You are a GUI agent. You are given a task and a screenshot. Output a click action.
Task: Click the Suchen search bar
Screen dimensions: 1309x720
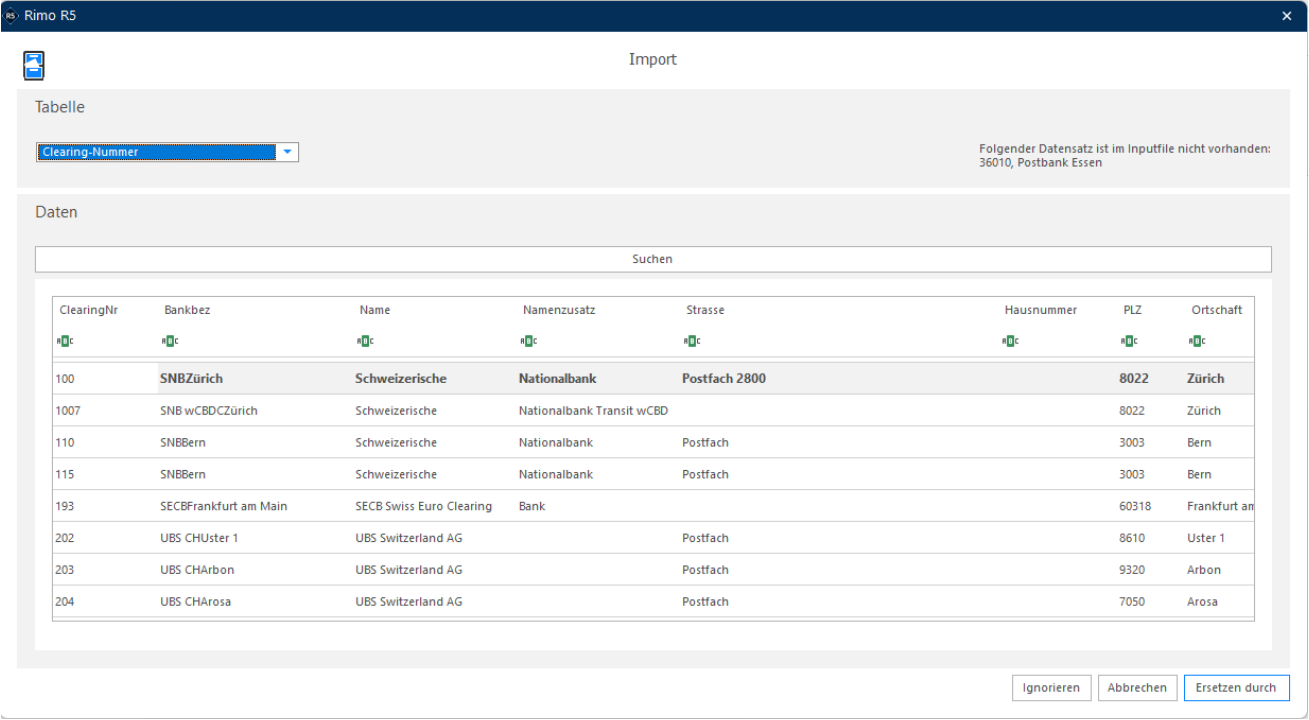653,259
